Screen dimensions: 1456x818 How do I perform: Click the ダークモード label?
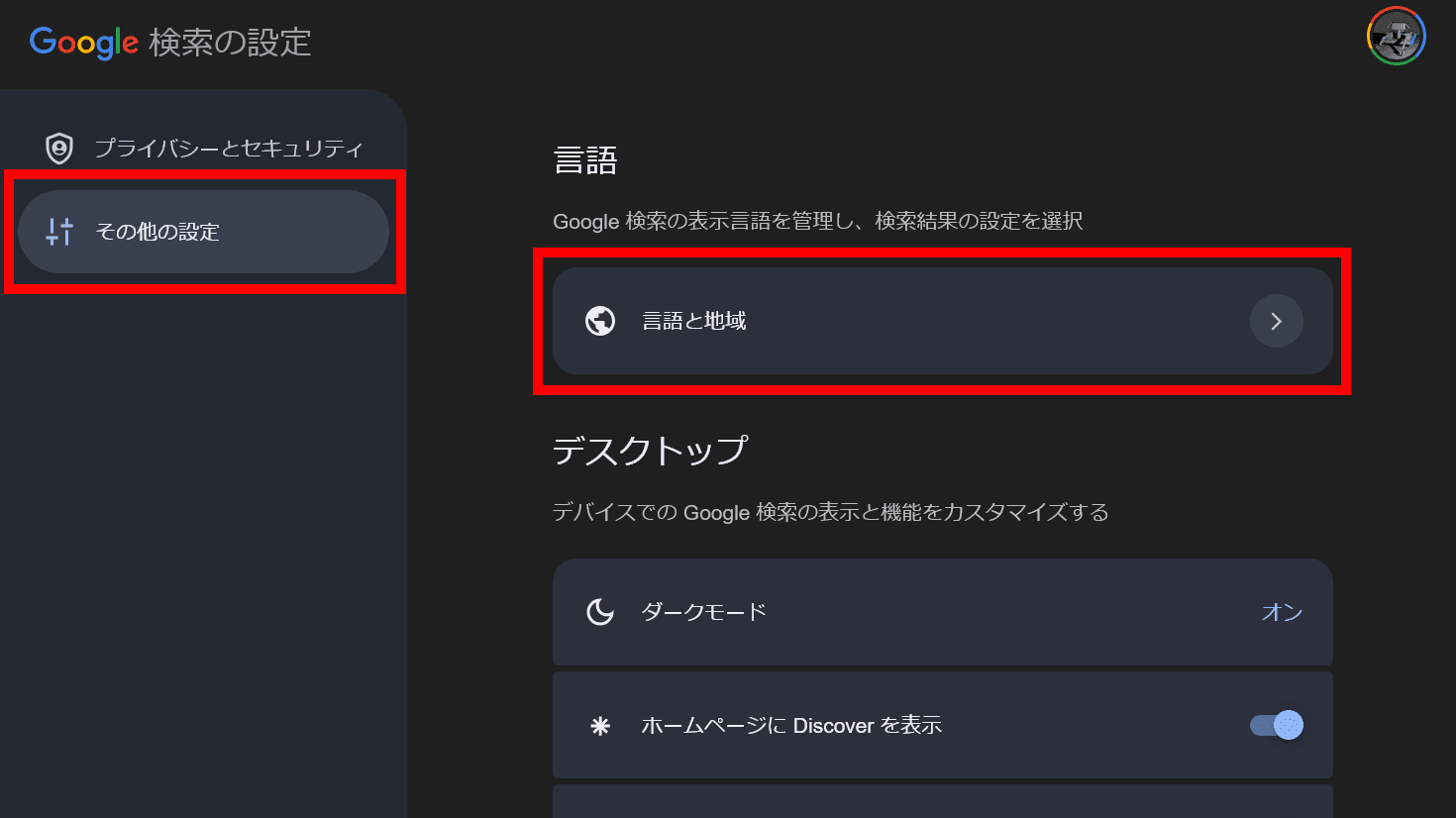pos(704,612)
